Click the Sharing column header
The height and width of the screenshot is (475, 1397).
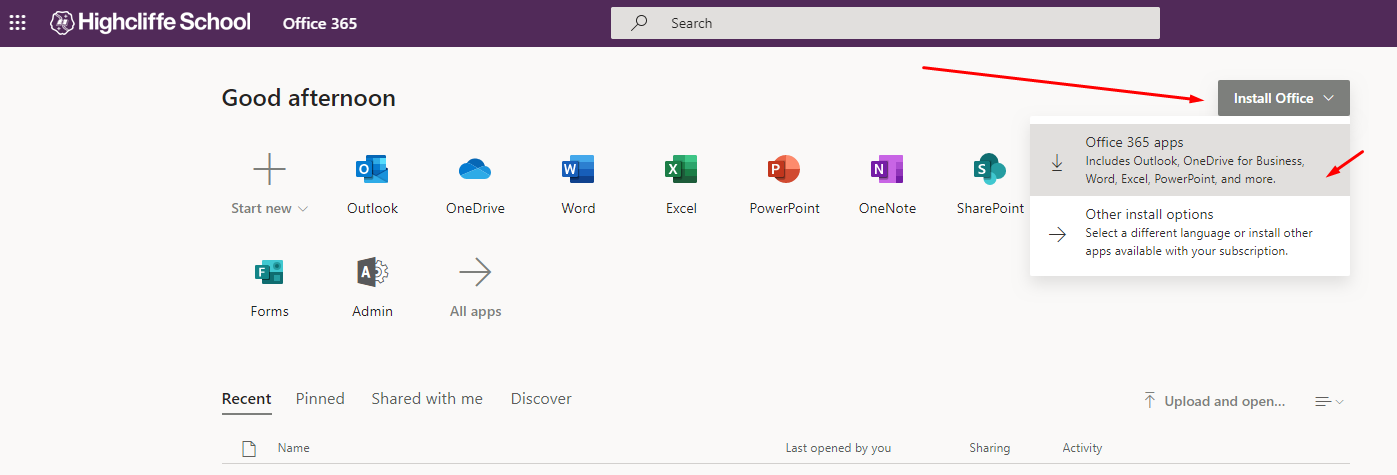click(989, 448)
